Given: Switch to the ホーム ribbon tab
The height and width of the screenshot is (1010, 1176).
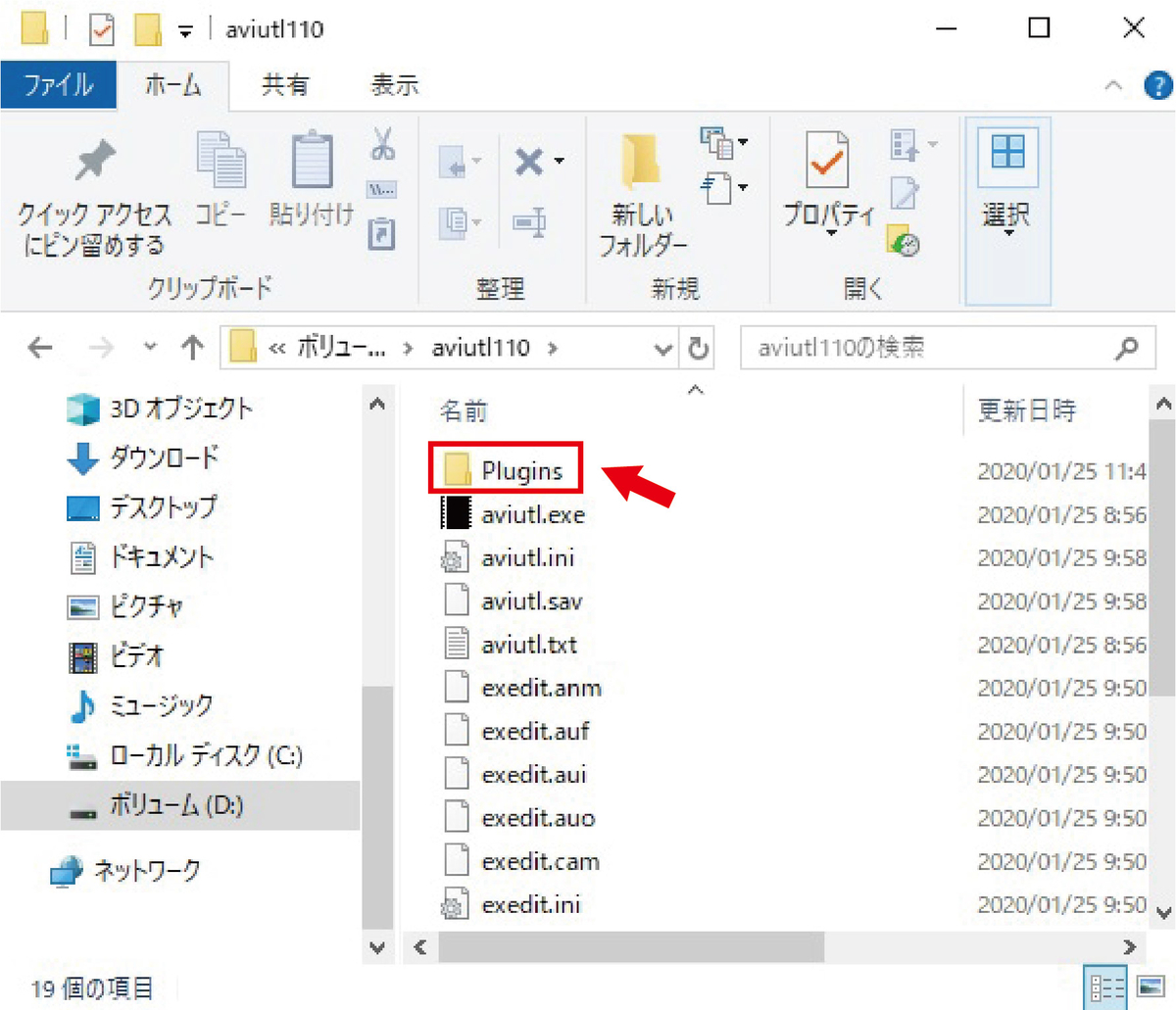Looking at the screenshot, I should click(x=173, y=85).
